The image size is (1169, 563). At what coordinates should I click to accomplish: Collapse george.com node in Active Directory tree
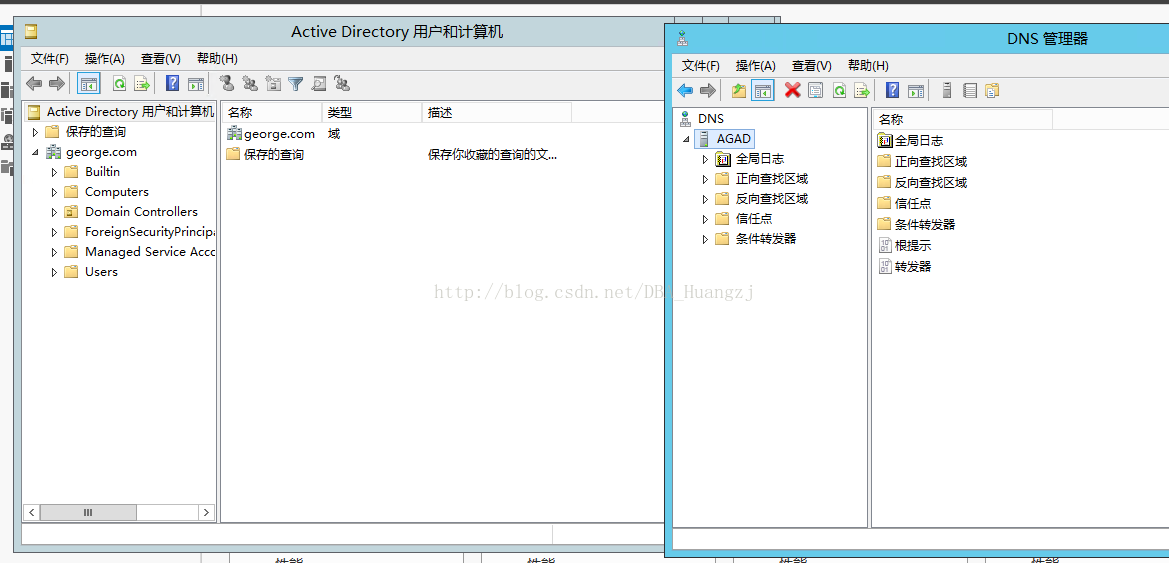coord(35,152)
